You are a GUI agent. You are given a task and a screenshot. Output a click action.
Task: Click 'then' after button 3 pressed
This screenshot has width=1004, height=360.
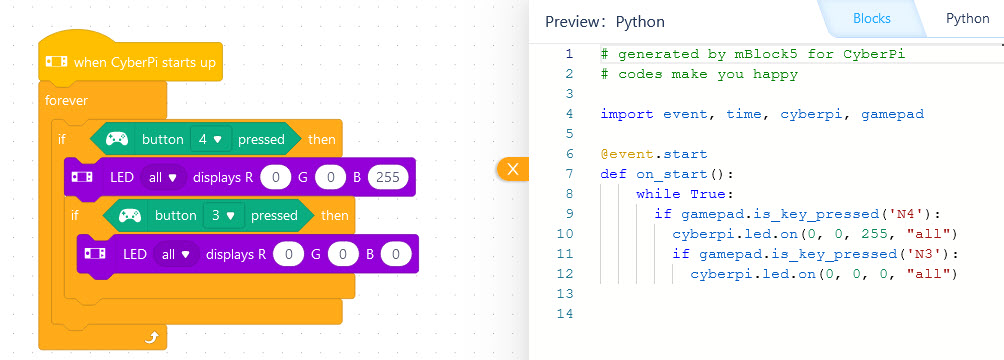click(334, 216)
